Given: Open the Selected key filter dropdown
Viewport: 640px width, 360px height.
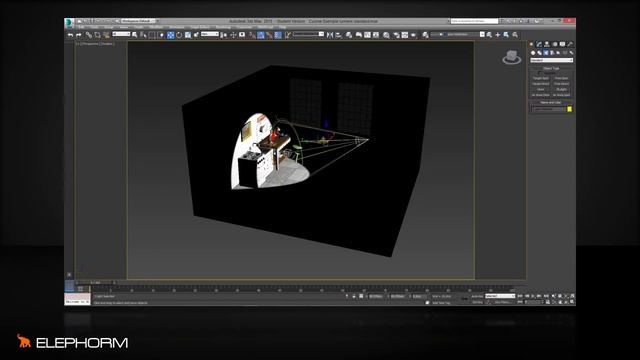Looking at the screenshot, I should click(500, 296).
